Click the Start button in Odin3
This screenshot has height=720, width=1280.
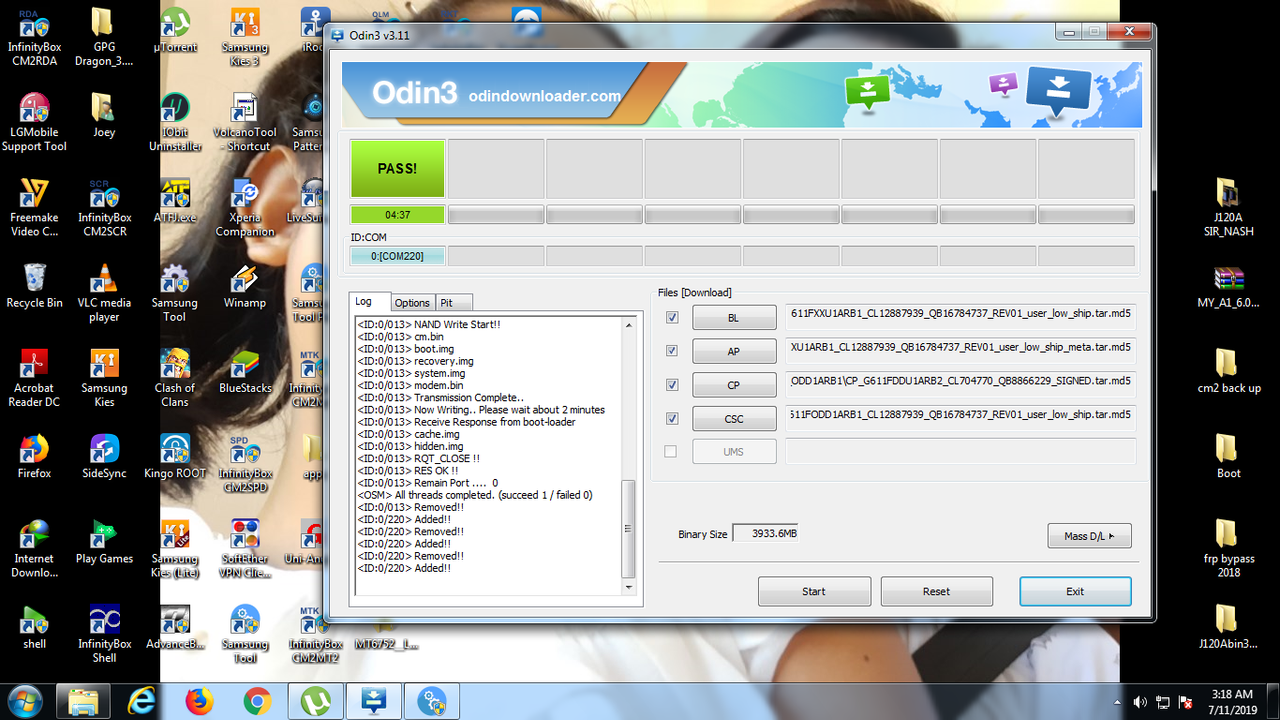click(x=814, y=591)
